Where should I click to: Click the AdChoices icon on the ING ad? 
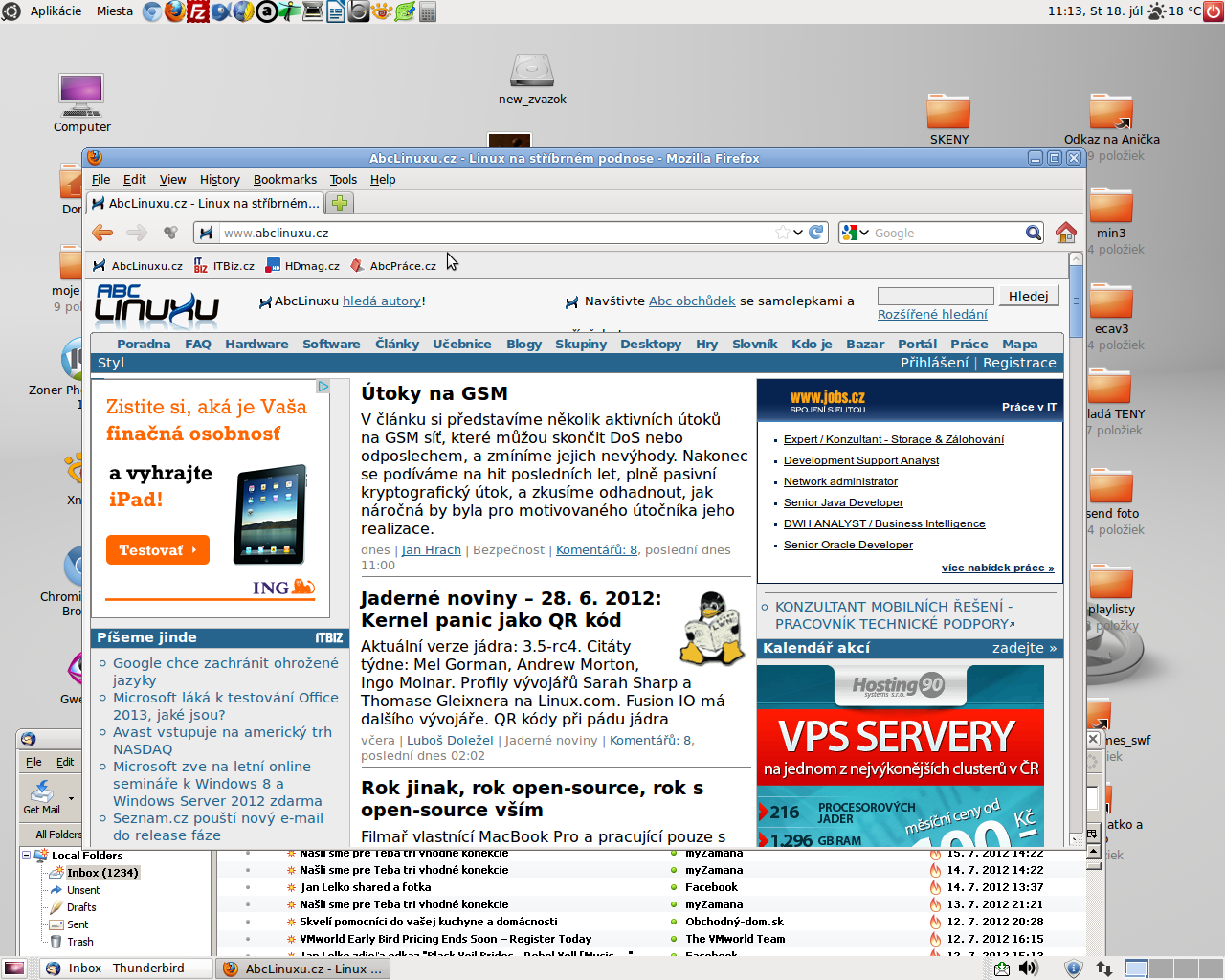[x=323, y=387]
